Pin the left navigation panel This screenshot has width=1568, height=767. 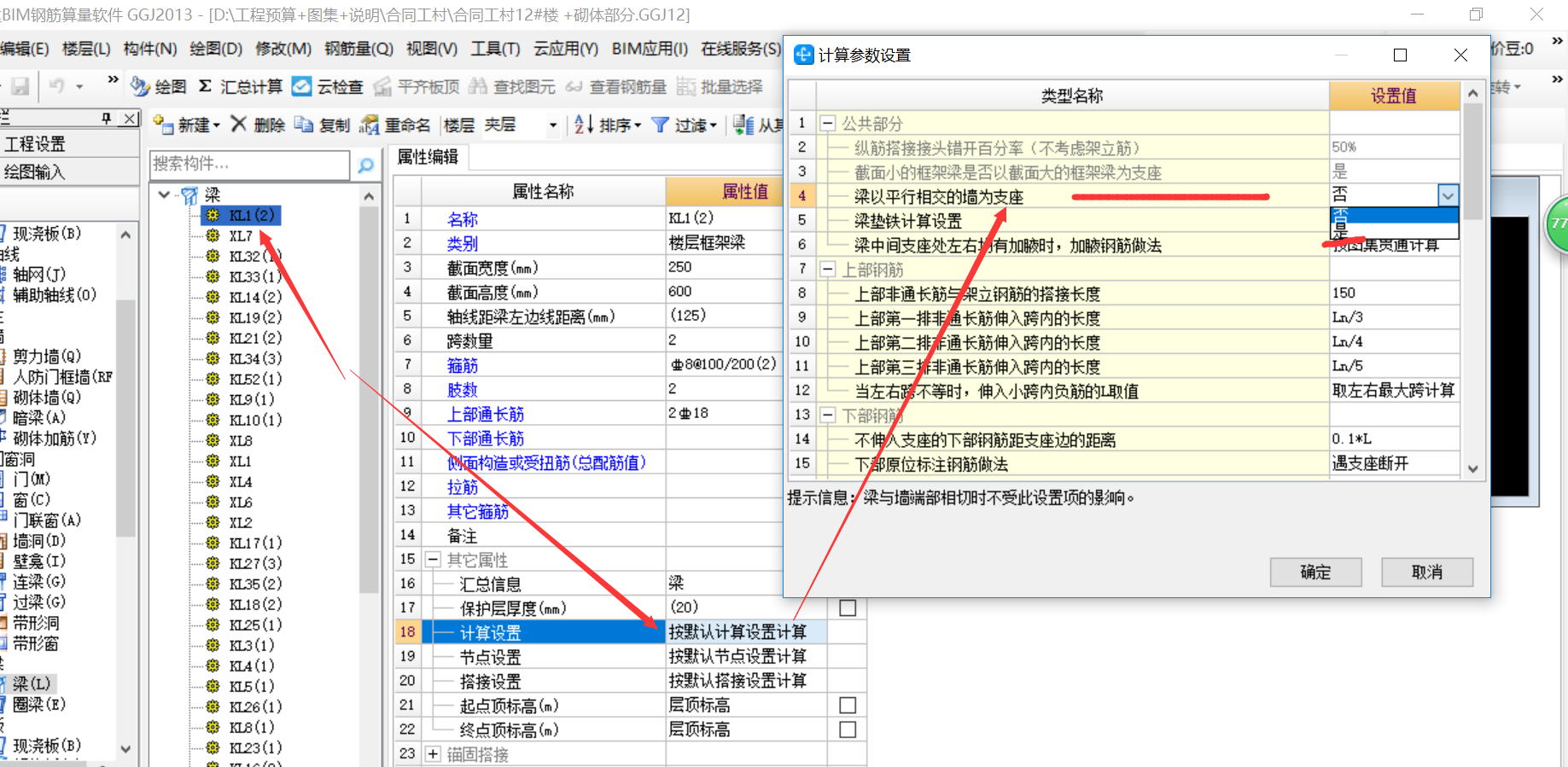click(107, 119)
